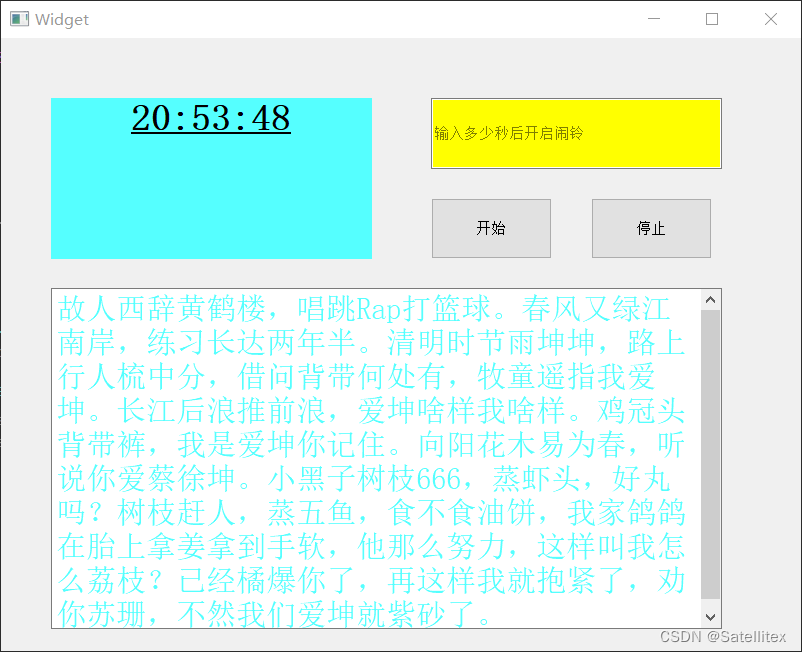Screen dimensions: 802x652
Task: Maximize the Widget window
Action: coord(712,19)
